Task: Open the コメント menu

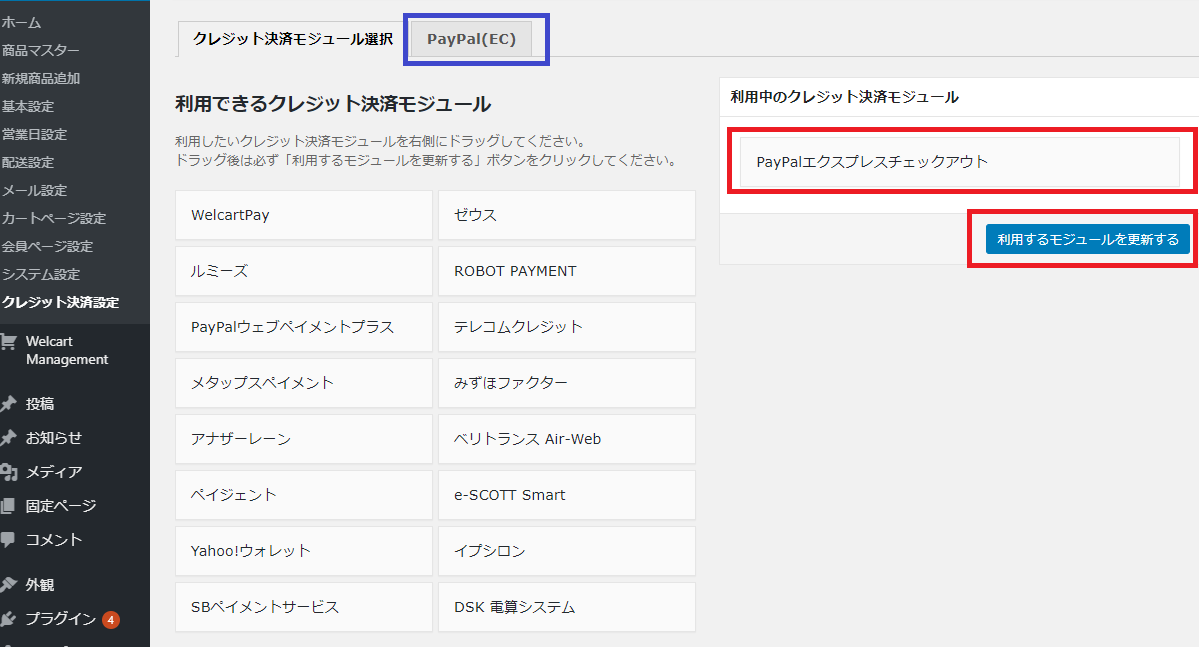Action: 54,539
